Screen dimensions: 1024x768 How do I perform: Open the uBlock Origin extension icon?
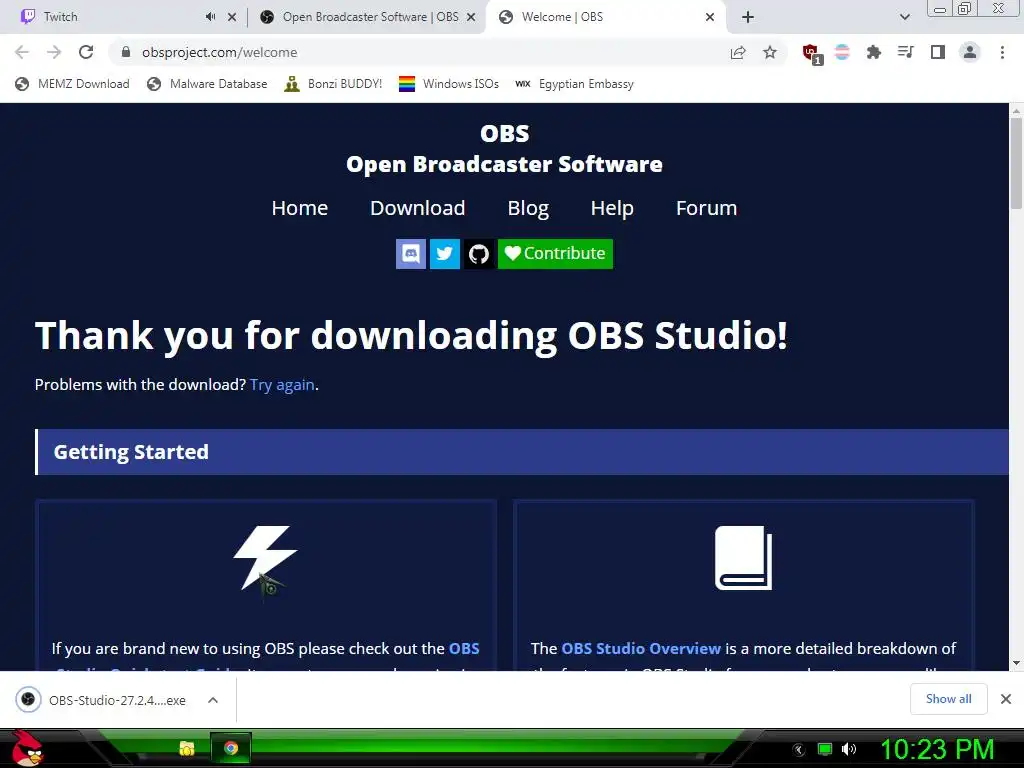coord(812,54)
